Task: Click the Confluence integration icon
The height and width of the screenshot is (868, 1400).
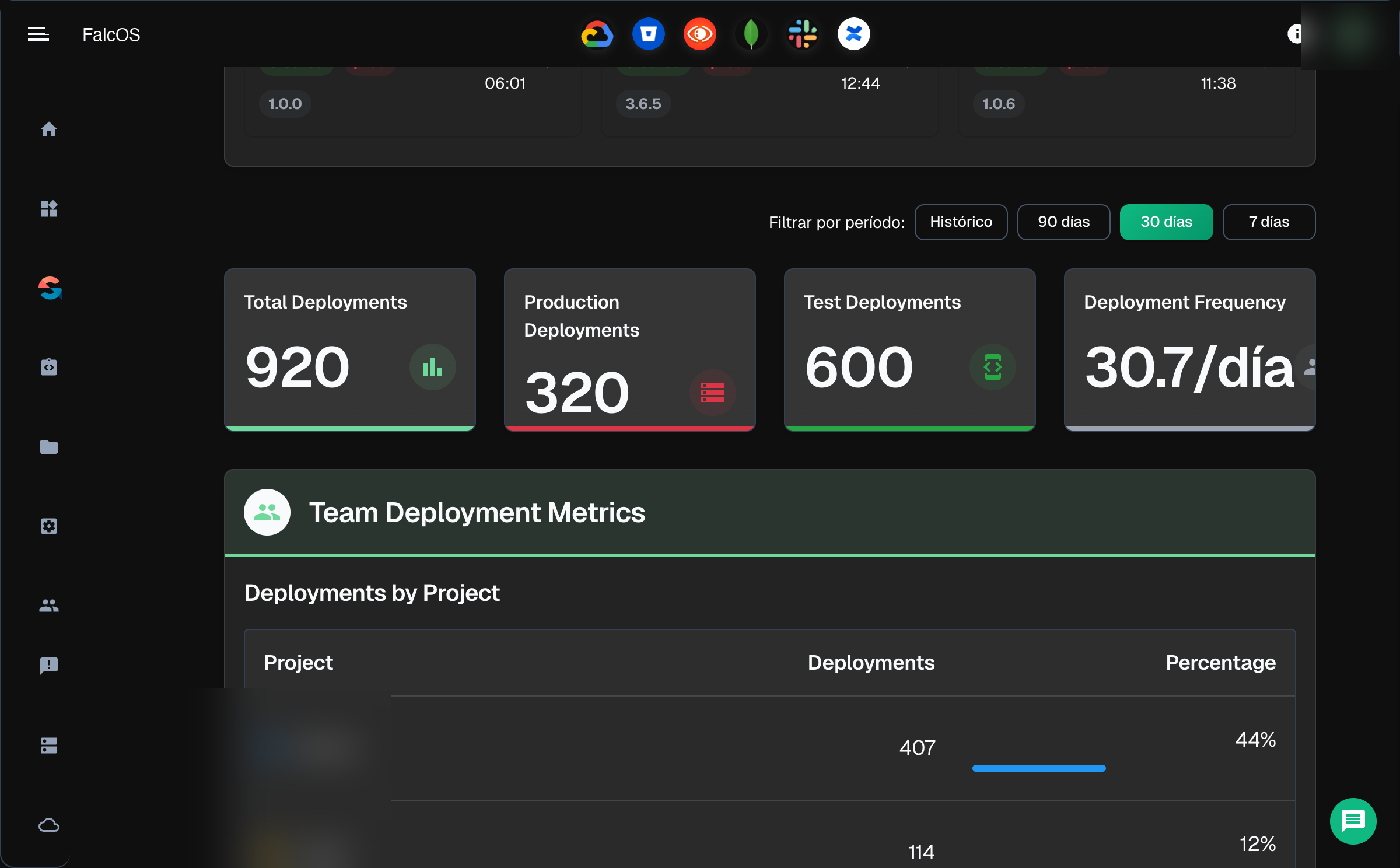Action: pyautogui.click(x=853, y=34)
